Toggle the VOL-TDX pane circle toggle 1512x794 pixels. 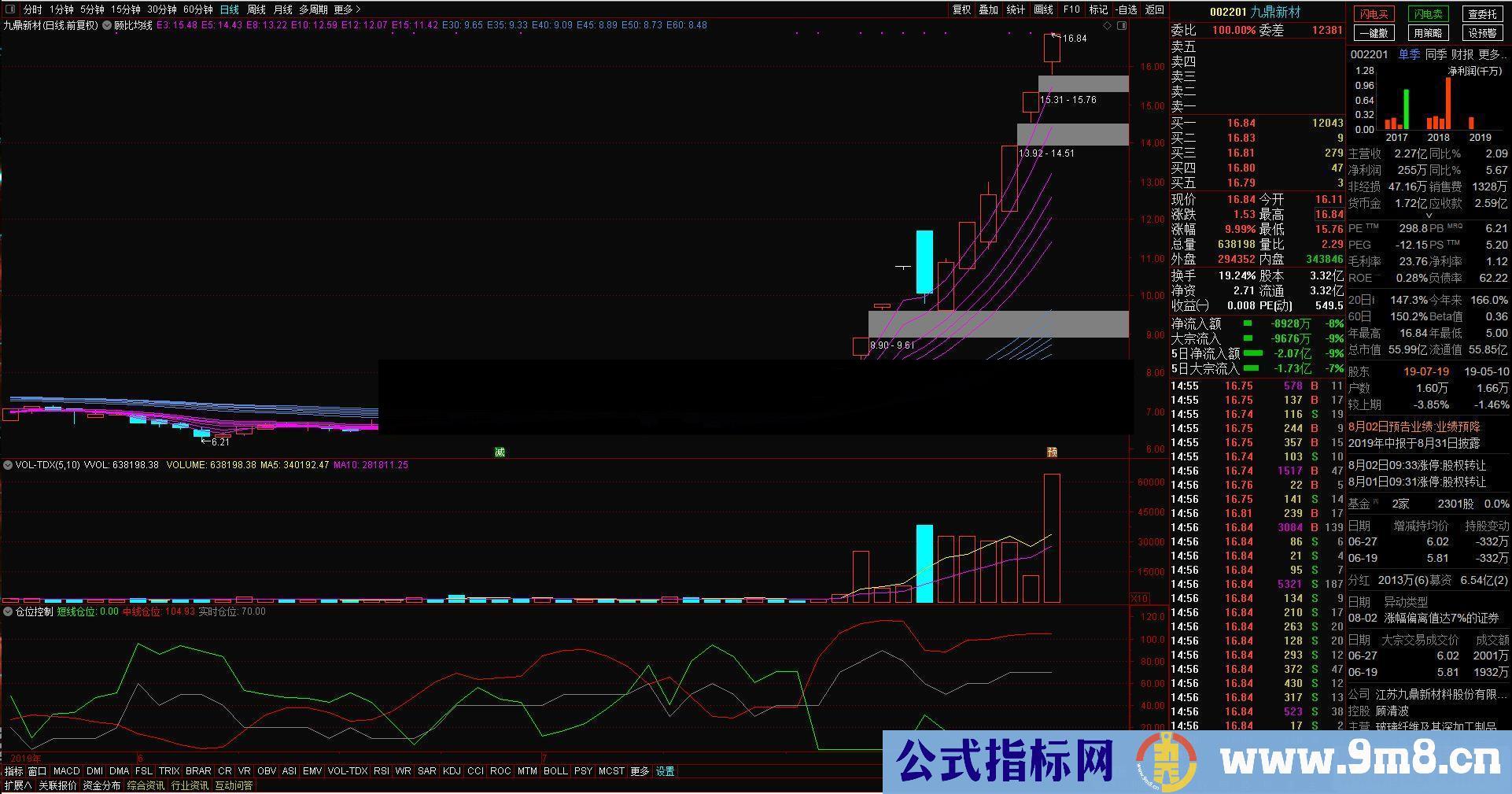[8, 464]
